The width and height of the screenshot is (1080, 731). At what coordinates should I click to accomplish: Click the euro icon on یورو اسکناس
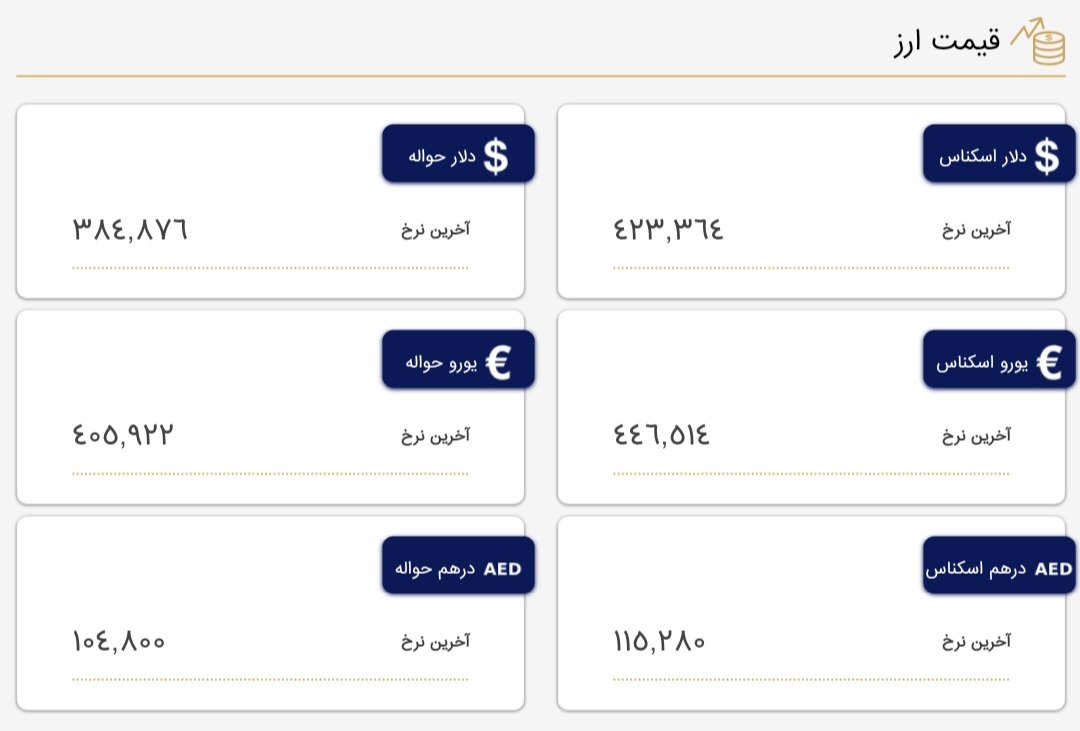(x=1048, y=362)
